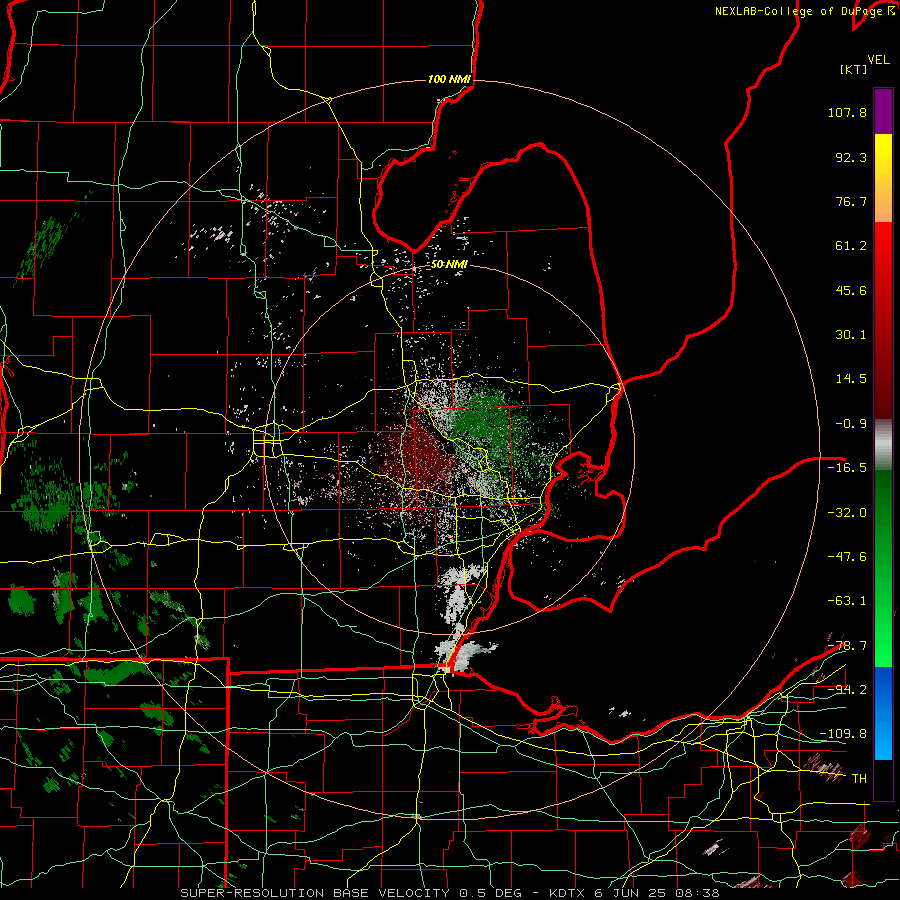Image resolution: width=900 pixels, height=900 pixels.
Task: Click the -47.6 velocity scale value
Action: 847,557
